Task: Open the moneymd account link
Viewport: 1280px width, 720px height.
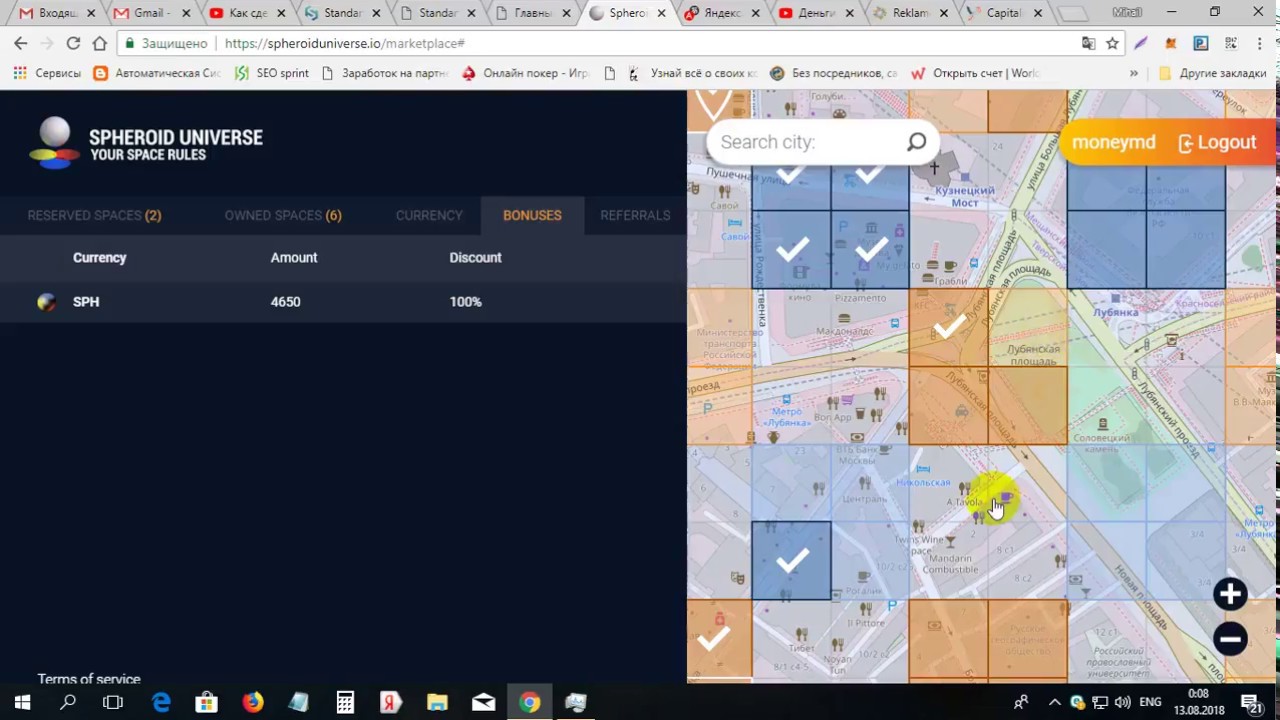Action: coord(1113,142)
